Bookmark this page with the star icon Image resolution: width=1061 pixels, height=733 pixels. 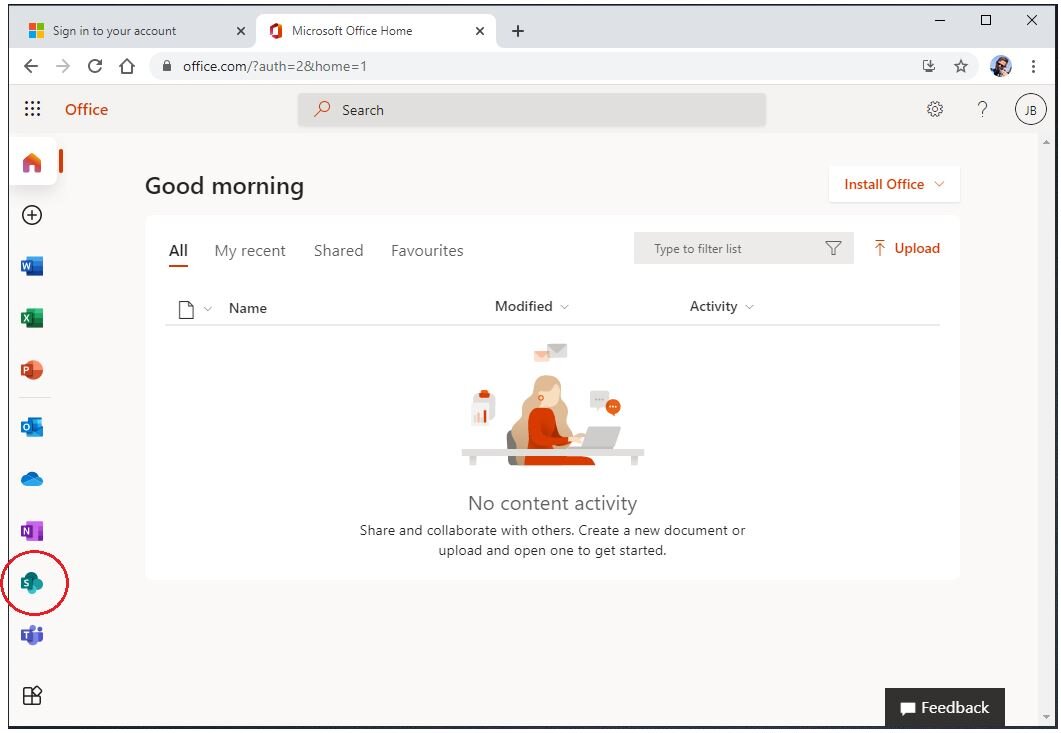tap(960, 66)
